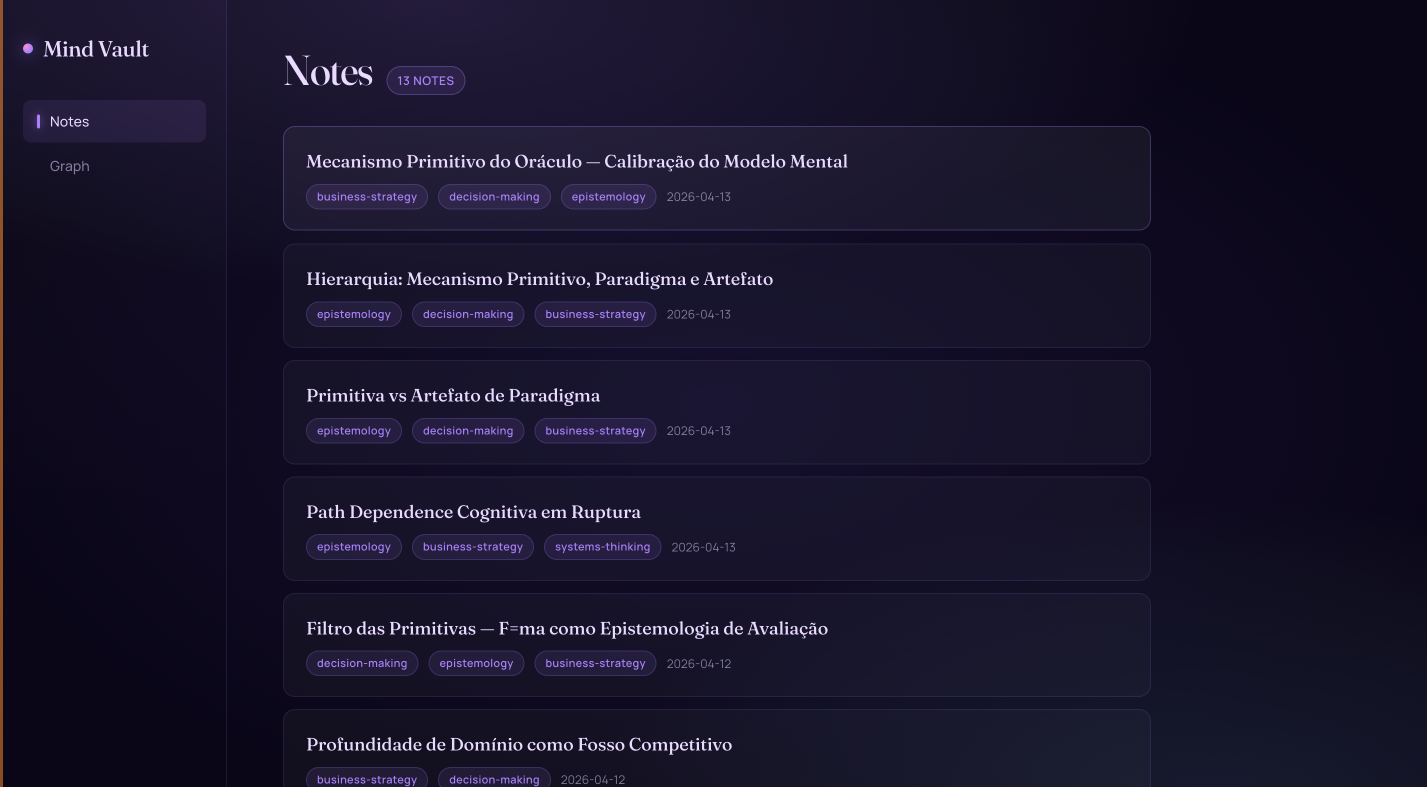Open note 'Filtro das Primitivas — F=ma como Epistemologia de Avaliação'
This screenshot has height=787, width=1427.
click(x=567, y=628)
